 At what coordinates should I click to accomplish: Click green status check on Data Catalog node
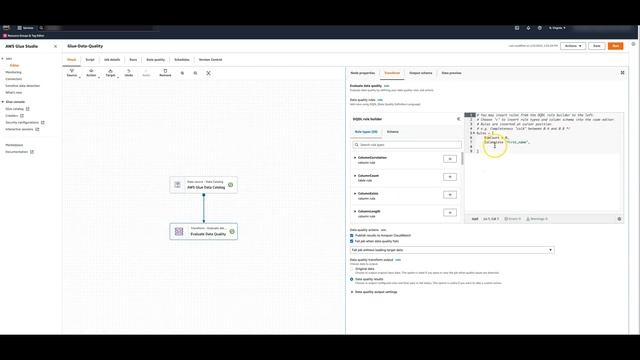[231, 185]
